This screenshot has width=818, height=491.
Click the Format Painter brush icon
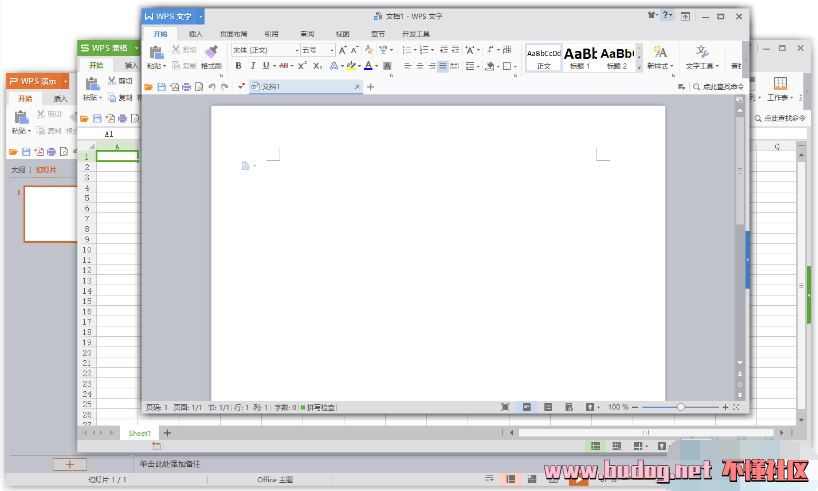tap(211, 51)
